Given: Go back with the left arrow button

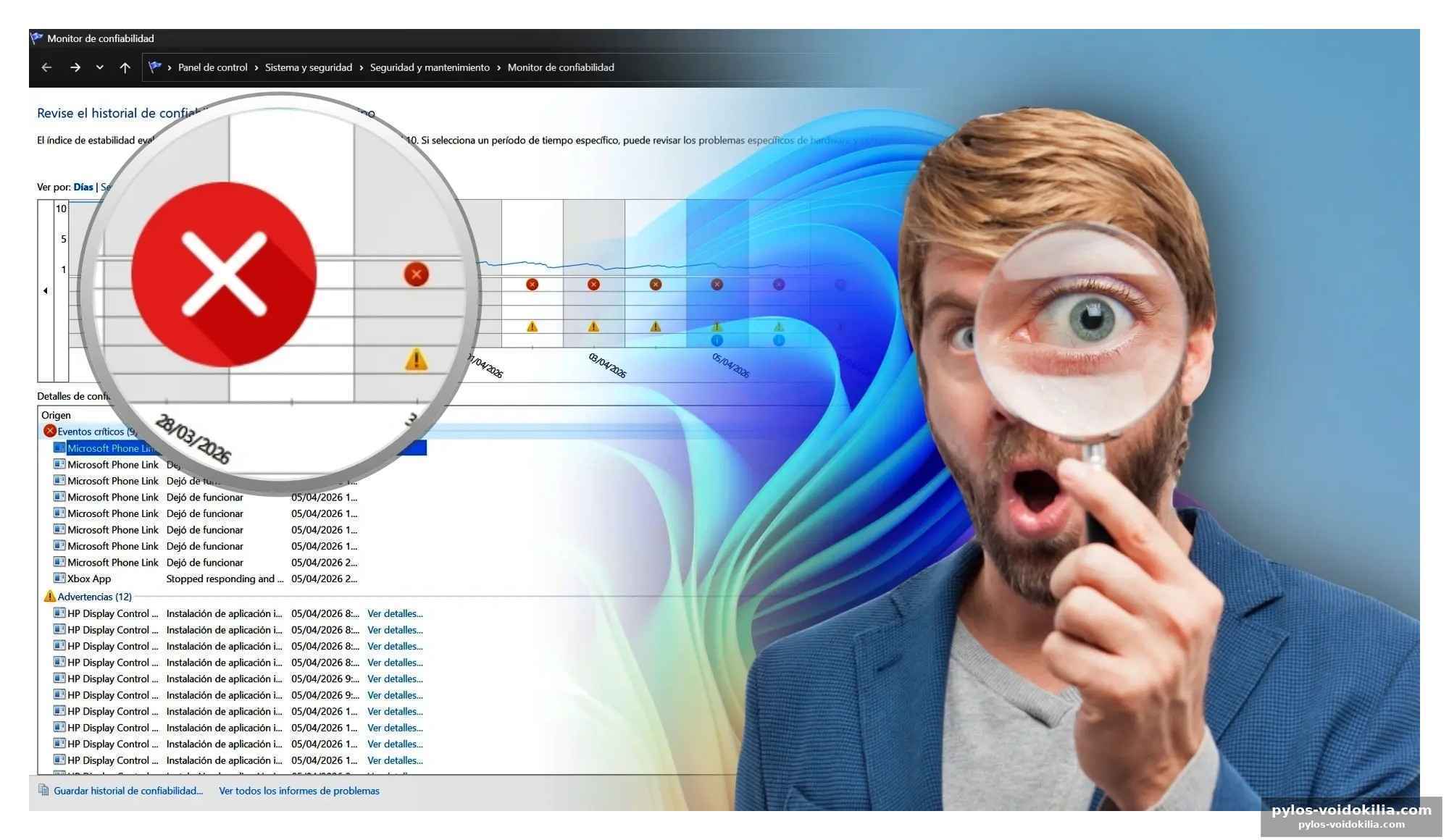Looking at the screenshot, I should click(x=46, y=67).
